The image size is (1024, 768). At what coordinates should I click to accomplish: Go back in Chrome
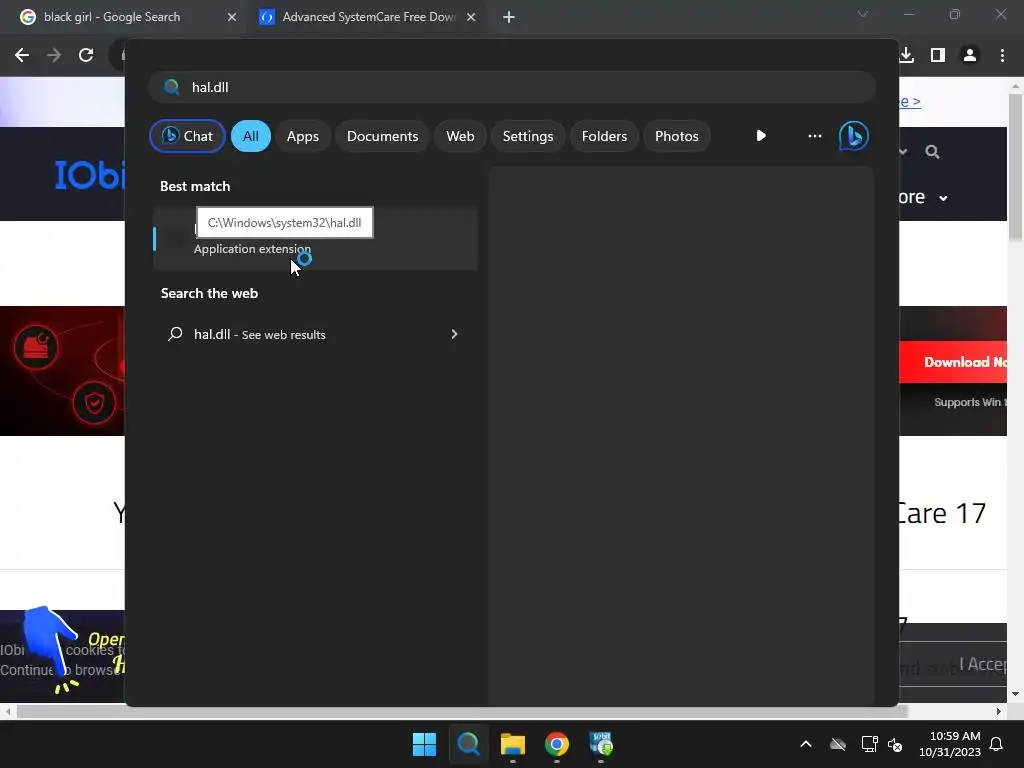click(x=22, y=55)
